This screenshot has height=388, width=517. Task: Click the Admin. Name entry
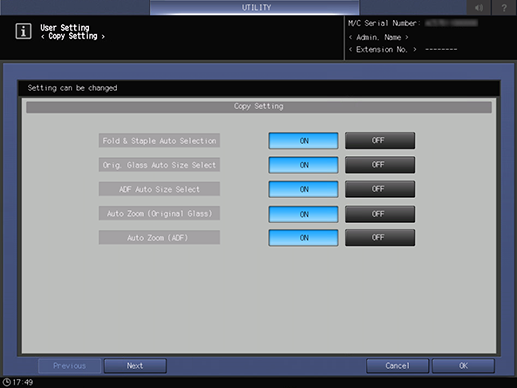click(378, 37)
